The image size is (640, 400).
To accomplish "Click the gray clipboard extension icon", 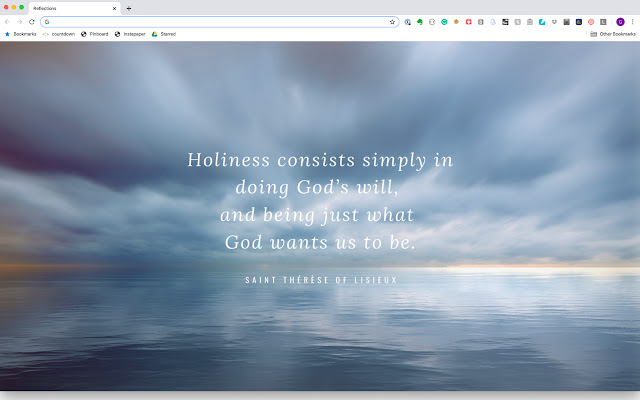I will tap(530, 22).
